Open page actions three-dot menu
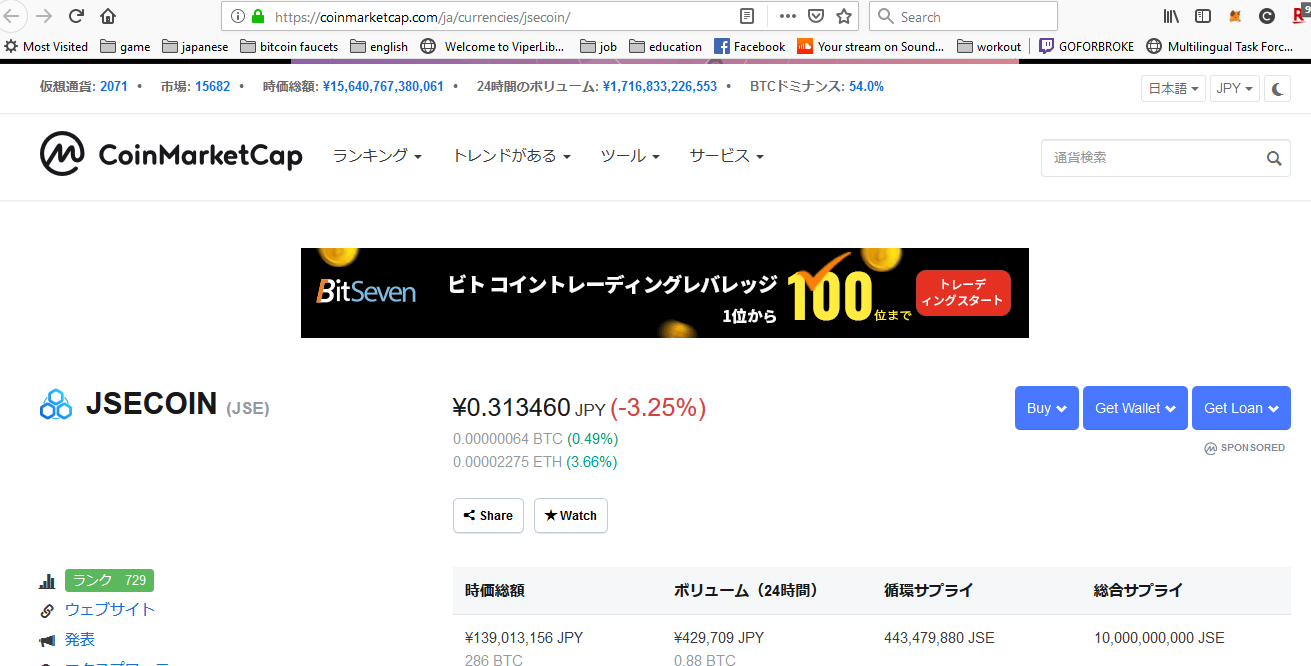The image size is (1311, 666). [787, 16]
